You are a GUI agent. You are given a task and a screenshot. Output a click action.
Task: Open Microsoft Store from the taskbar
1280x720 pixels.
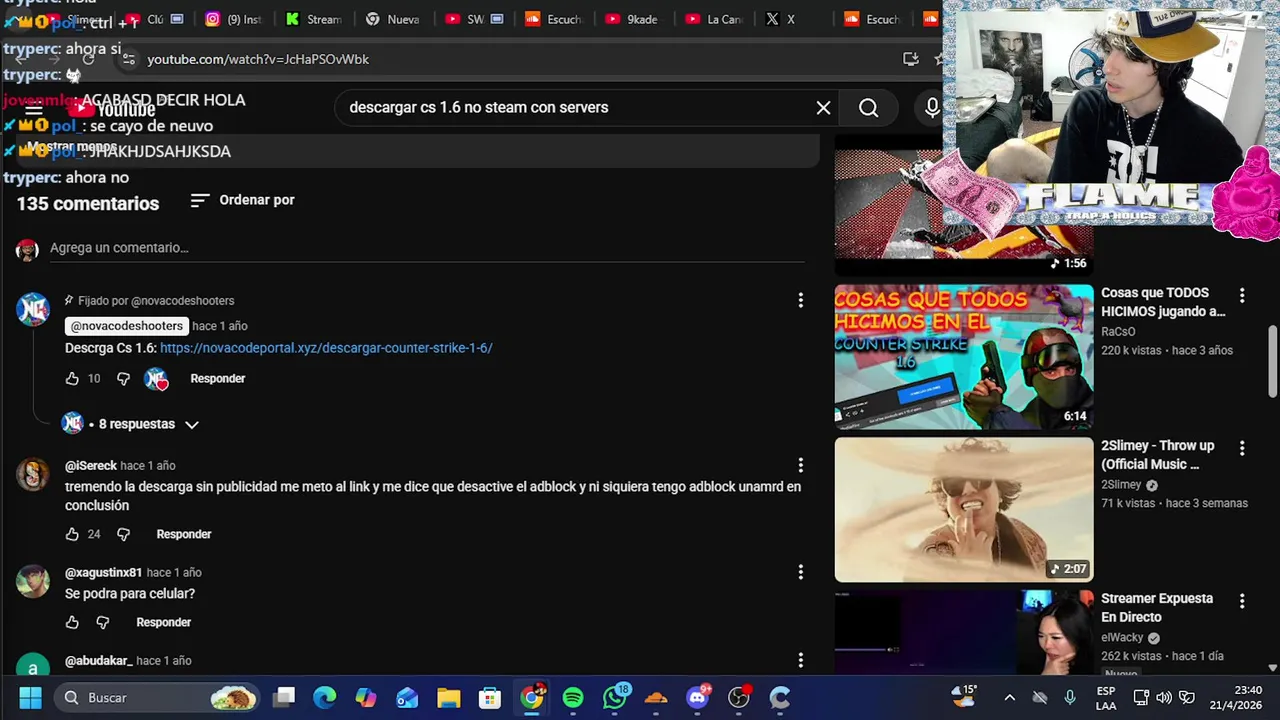pyautogui.click(x=489, y=697)
